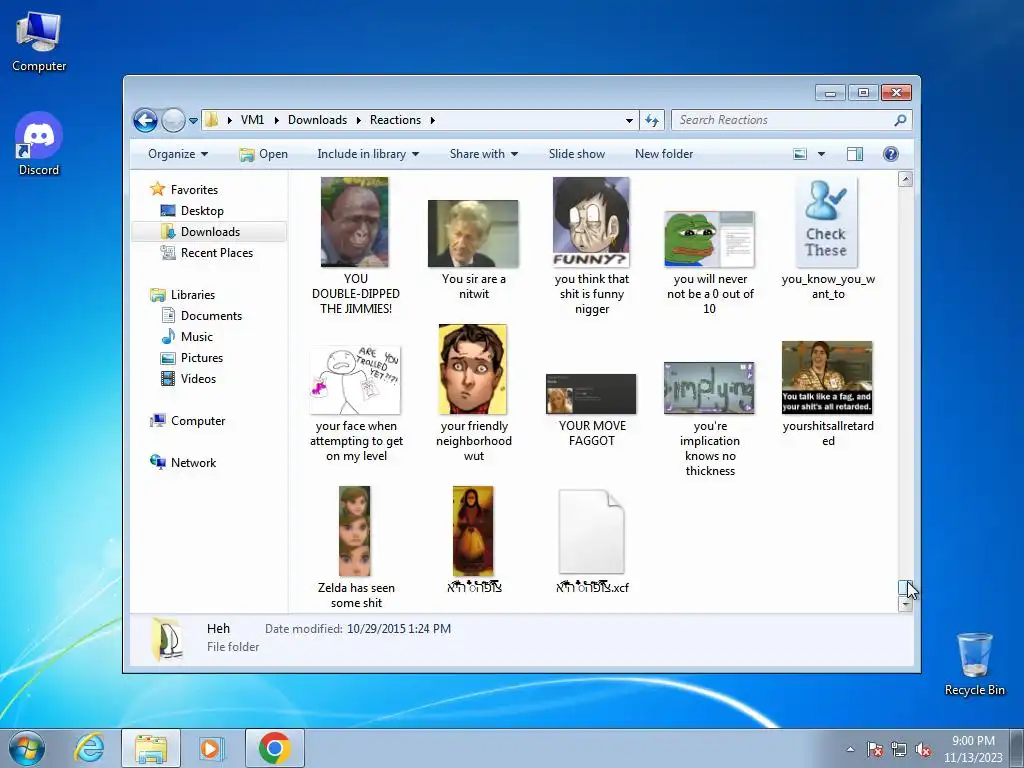Open the Action Center flag icon

(x=875, y=749)
